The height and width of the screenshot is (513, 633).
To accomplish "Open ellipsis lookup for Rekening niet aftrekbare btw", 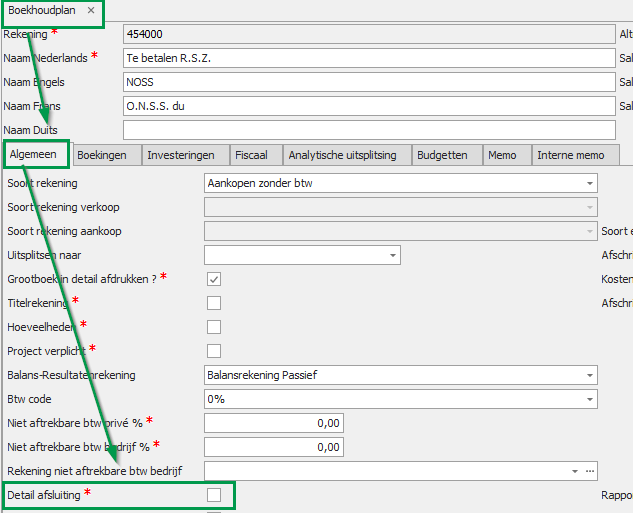I will [590, 470].
